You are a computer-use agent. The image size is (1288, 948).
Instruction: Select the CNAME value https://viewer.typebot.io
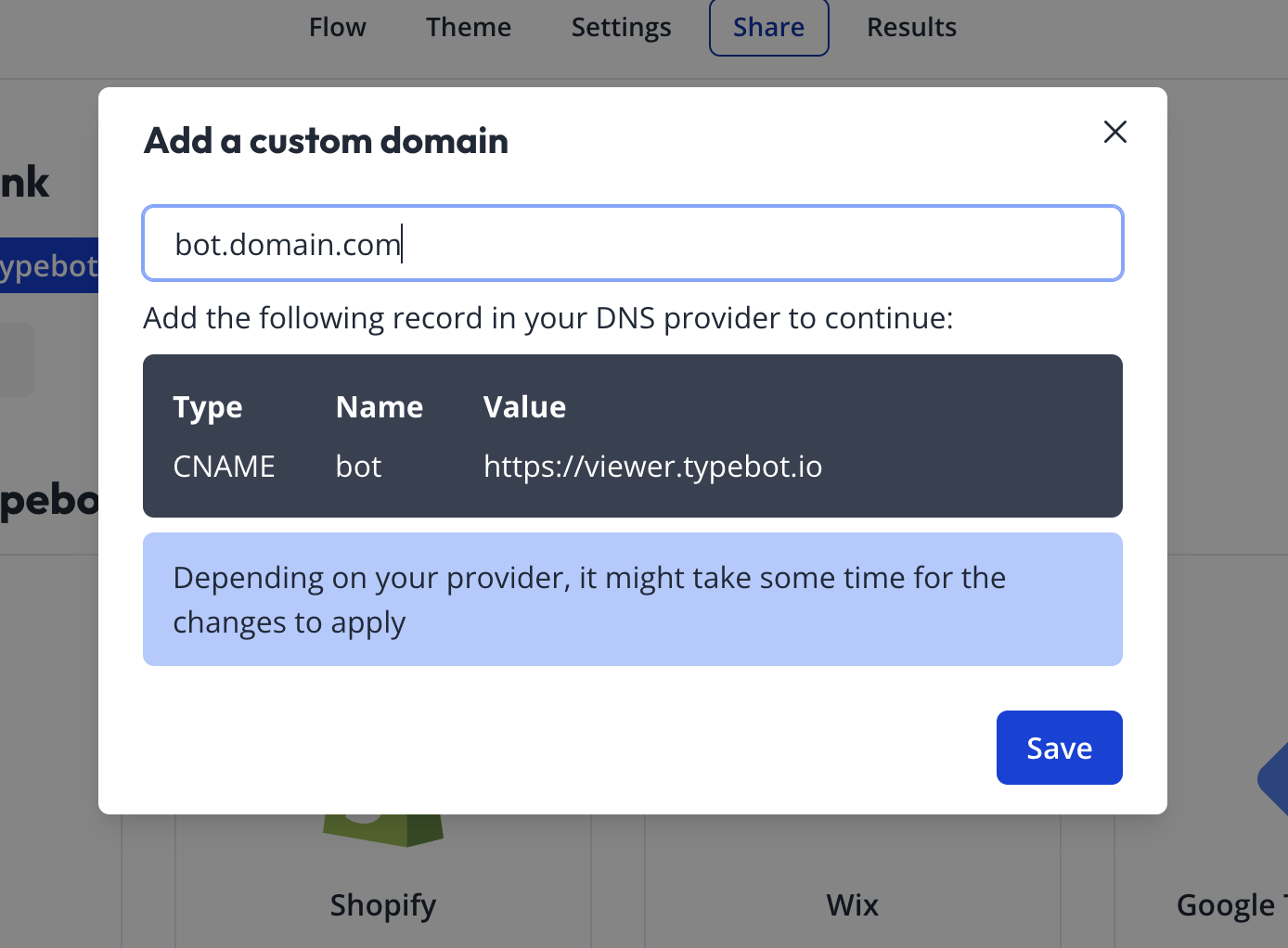click(652, 467)
